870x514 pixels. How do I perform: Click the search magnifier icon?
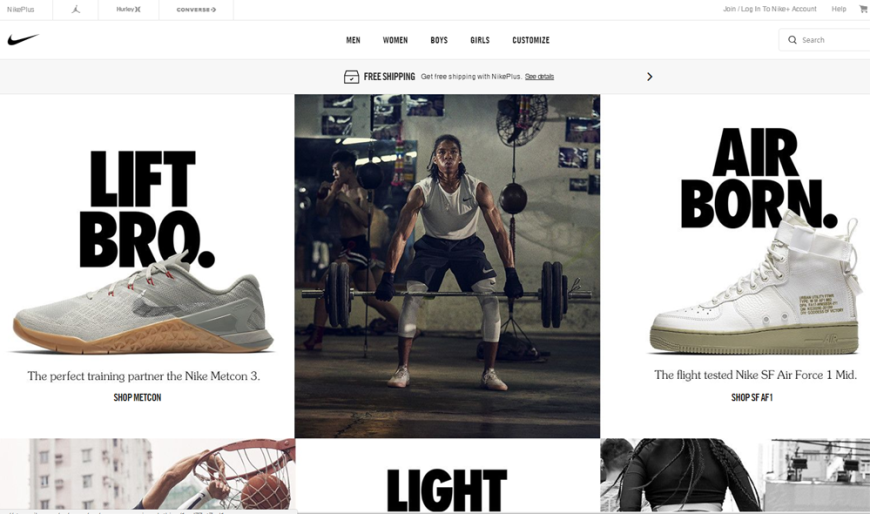coord(792,40)
